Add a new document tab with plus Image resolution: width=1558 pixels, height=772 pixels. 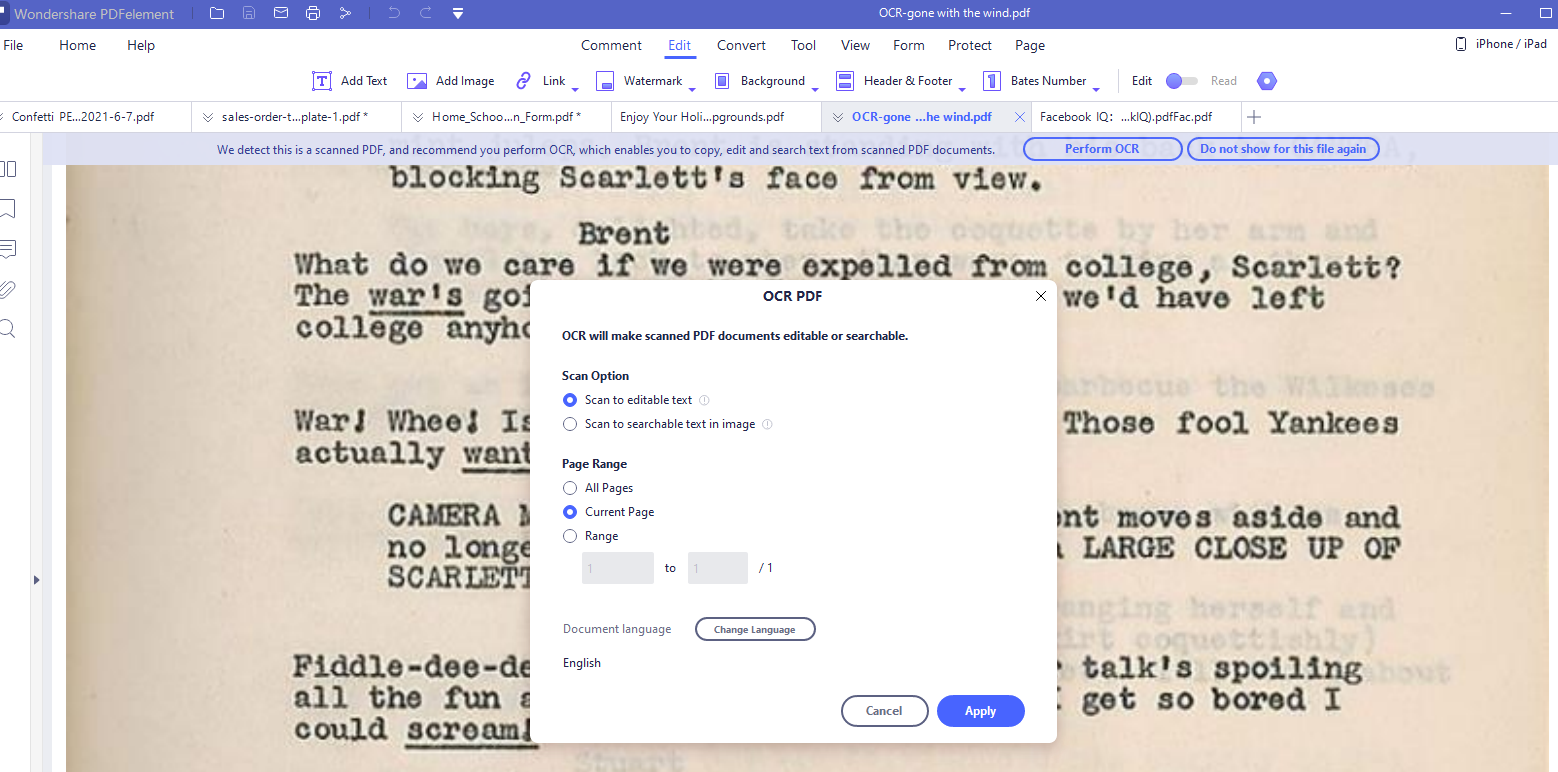[x=1254, y=117]
